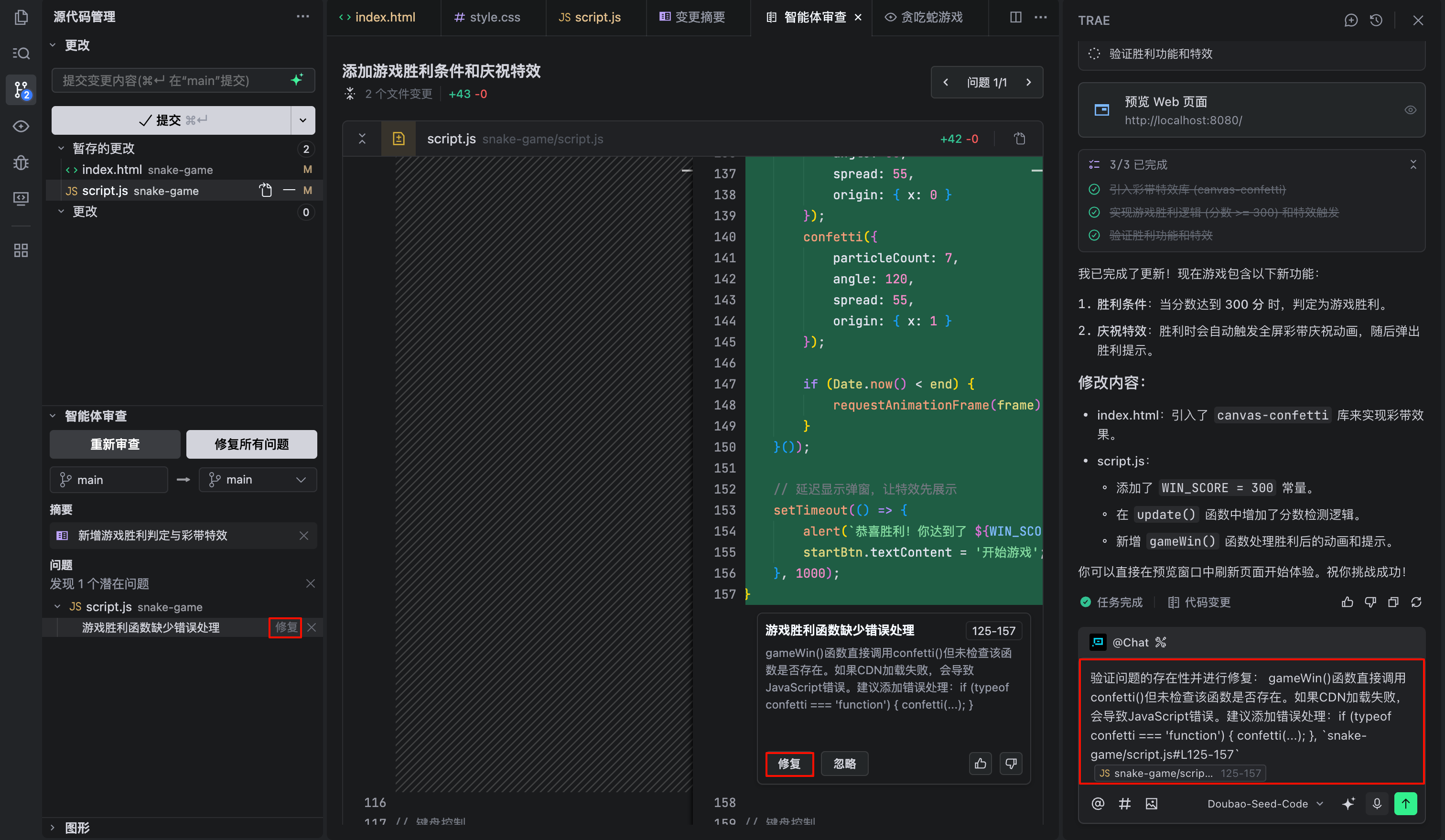Click the prompt enhance sparkle icon
This screenshot has height=840, width=1445.
tap(1348, 803)
